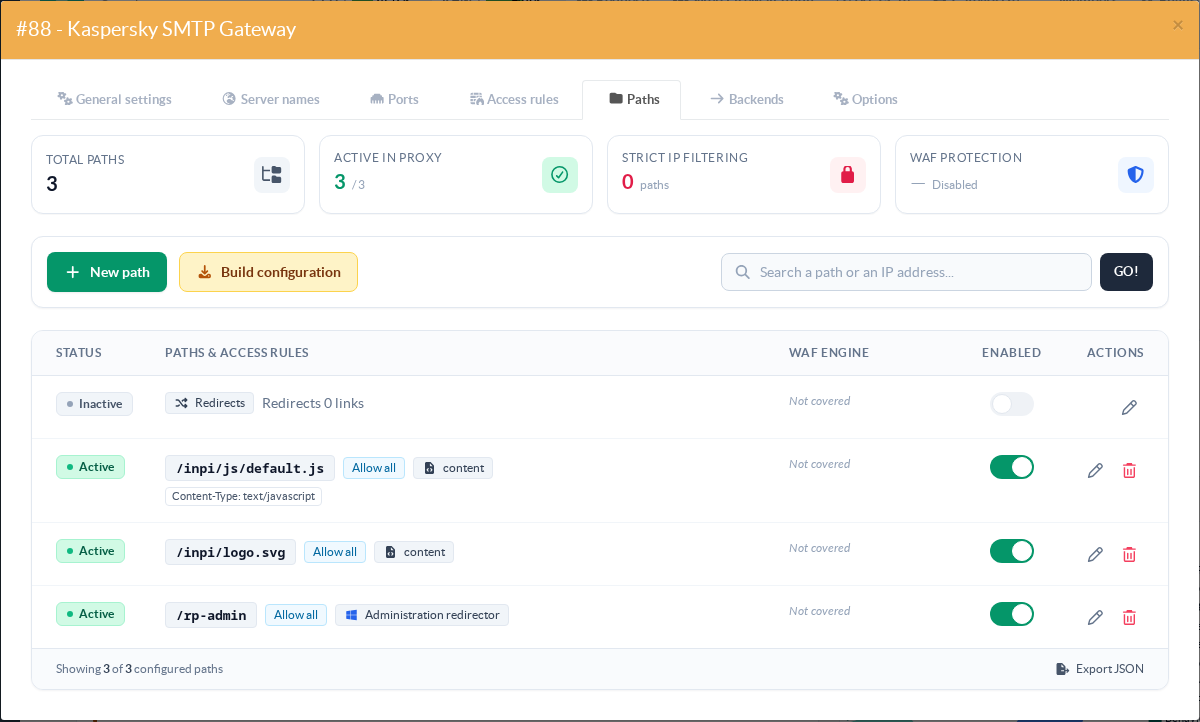
Task: Click the Redirects 0 links text
Action: 313,403
